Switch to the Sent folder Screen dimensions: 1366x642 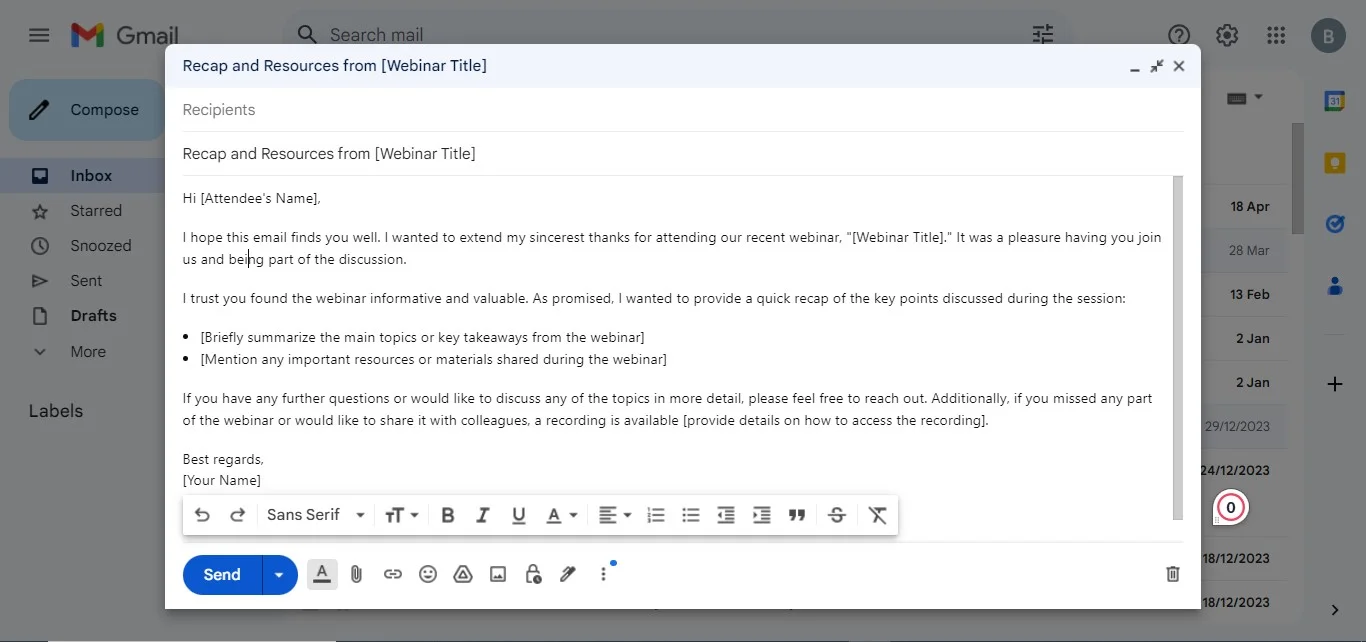[x=84, y=280]
